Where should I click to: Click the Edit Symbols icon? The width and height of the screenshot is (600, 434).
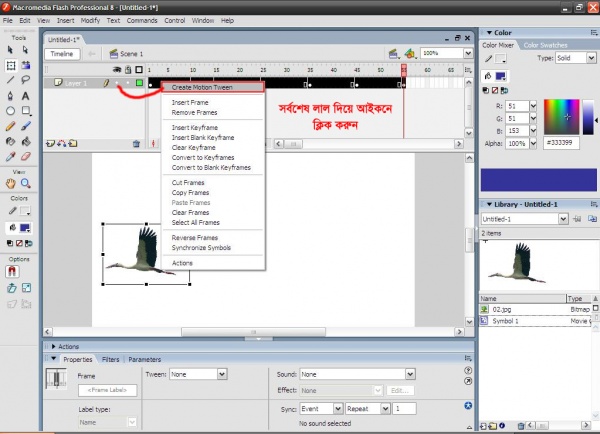pos(410,54)
